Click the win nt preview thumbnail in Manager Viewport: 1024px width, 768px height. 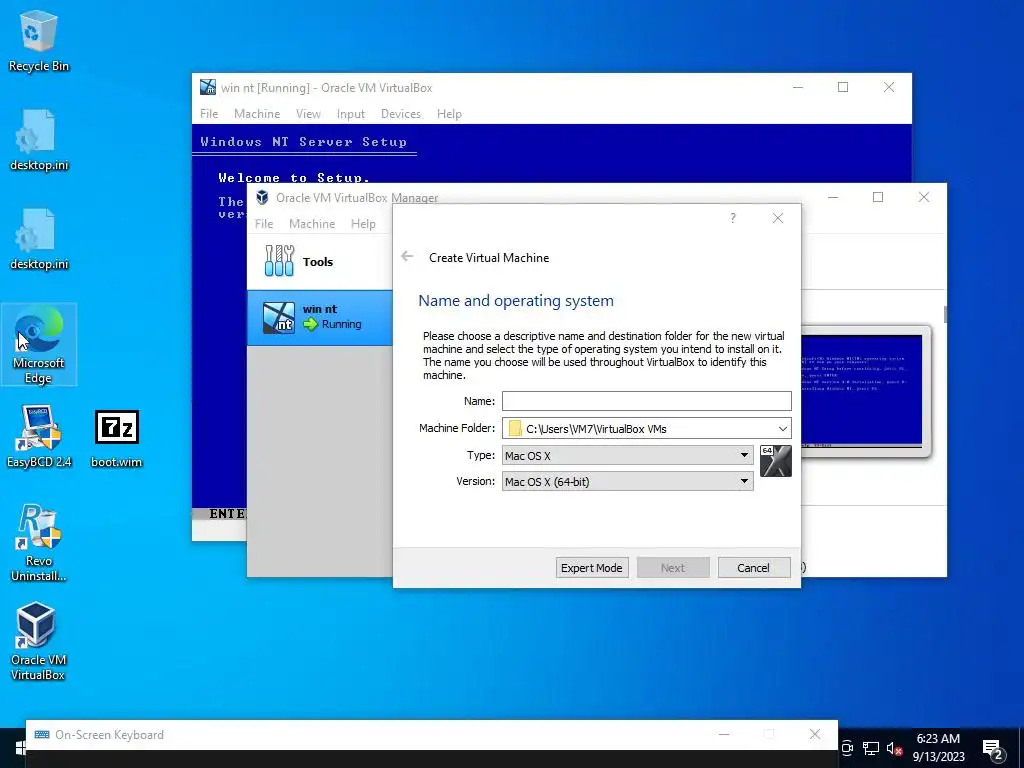[x=863, y=391]
